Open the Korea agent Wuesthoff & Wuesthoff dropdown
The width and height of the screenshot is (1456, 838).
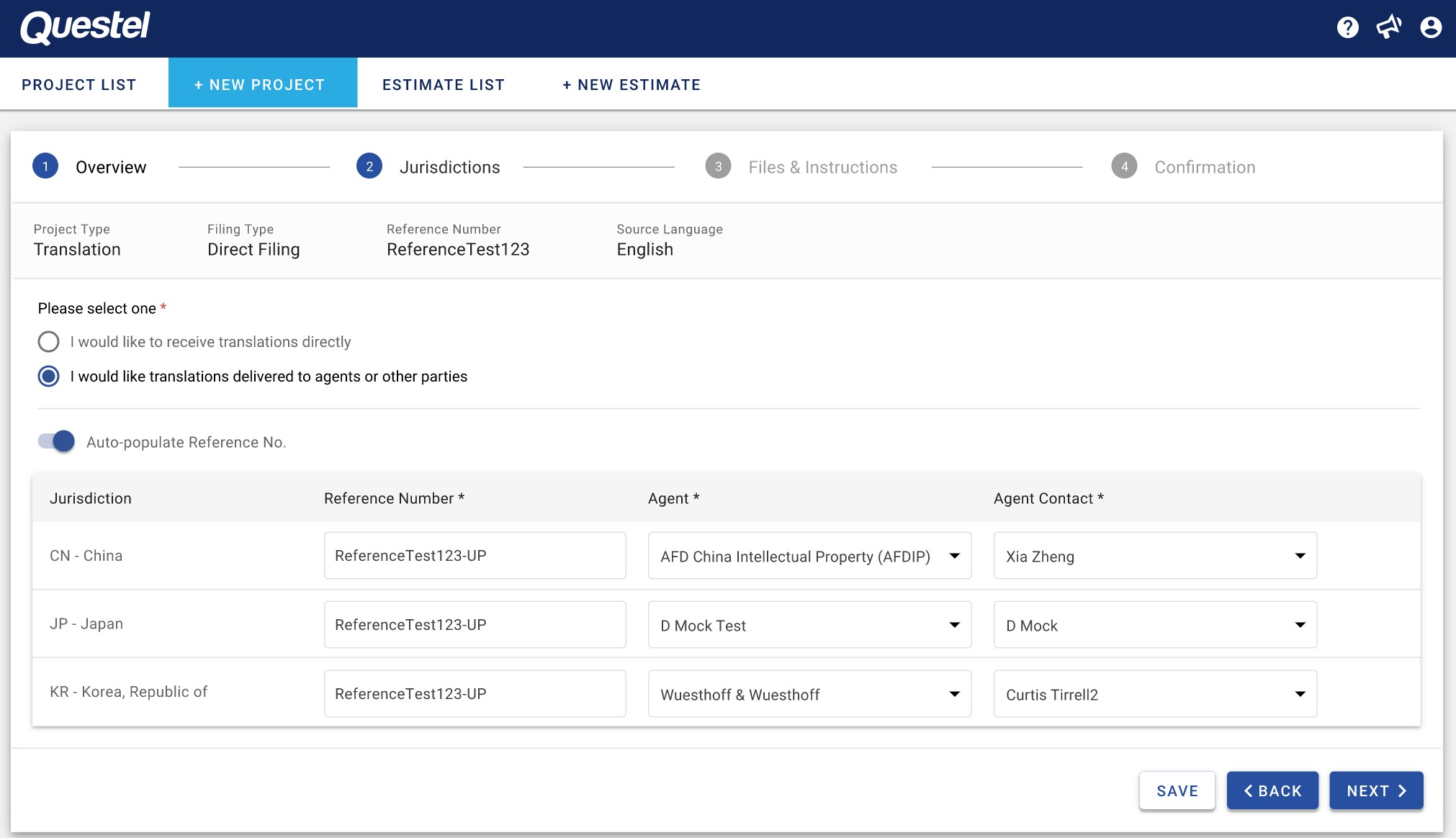809,694
